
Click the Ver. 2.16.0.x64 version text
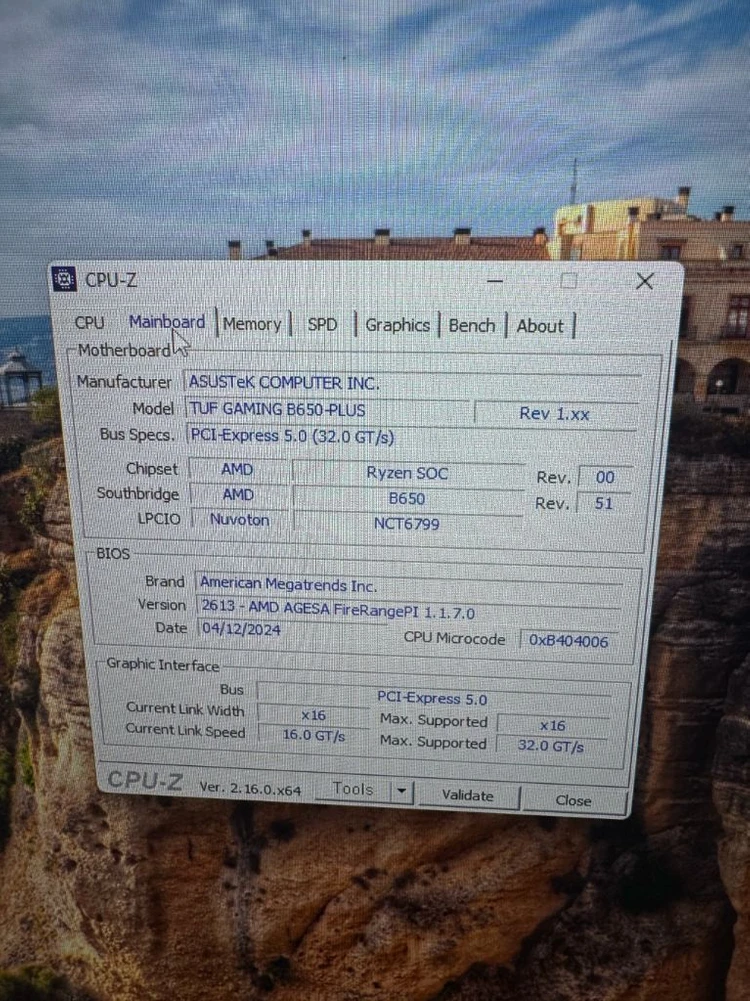click(250, 788)
